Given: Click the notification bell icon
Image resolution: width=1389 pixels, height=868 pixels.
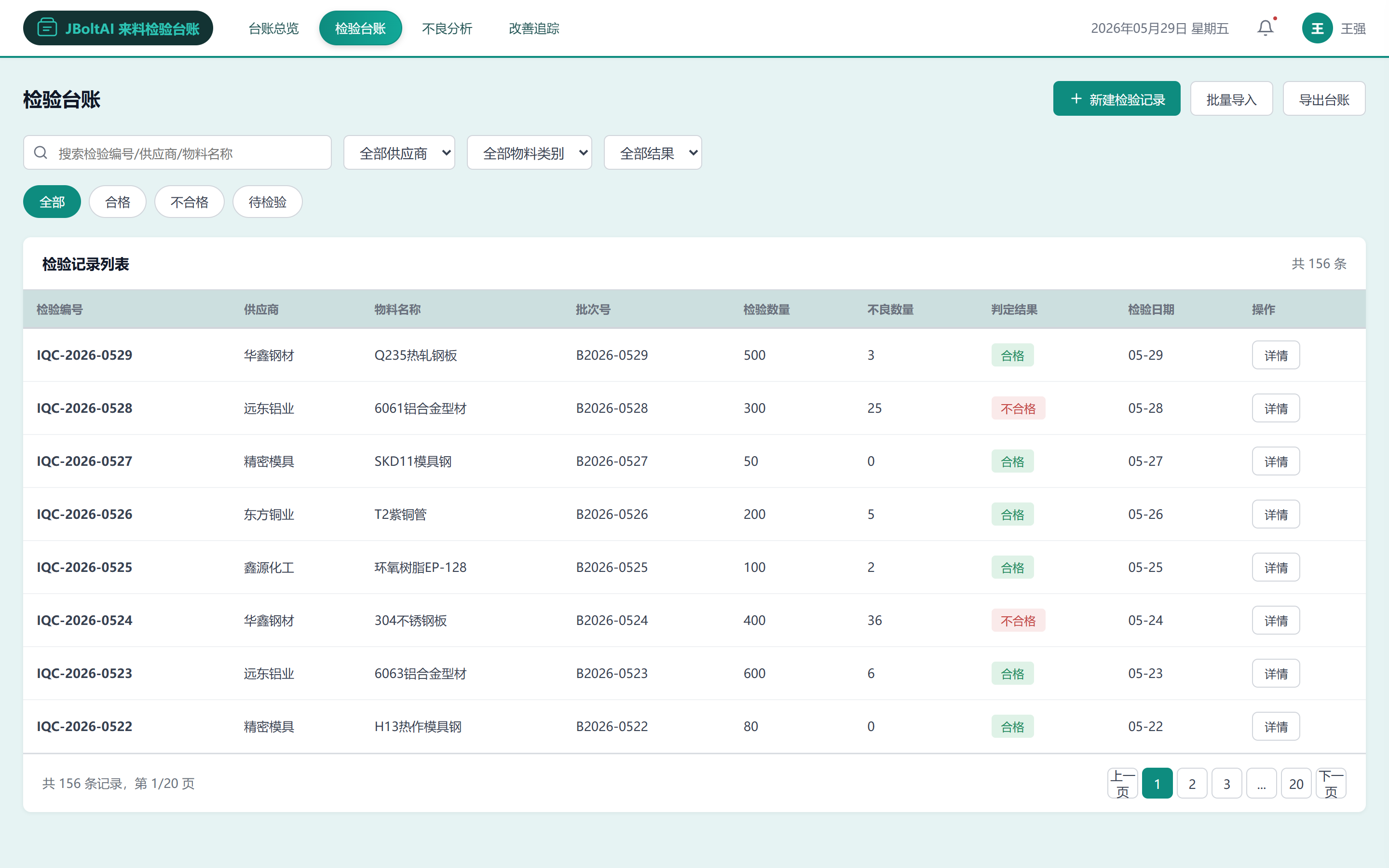Looking at the screenshot, I should click(x=1265, y=28).
